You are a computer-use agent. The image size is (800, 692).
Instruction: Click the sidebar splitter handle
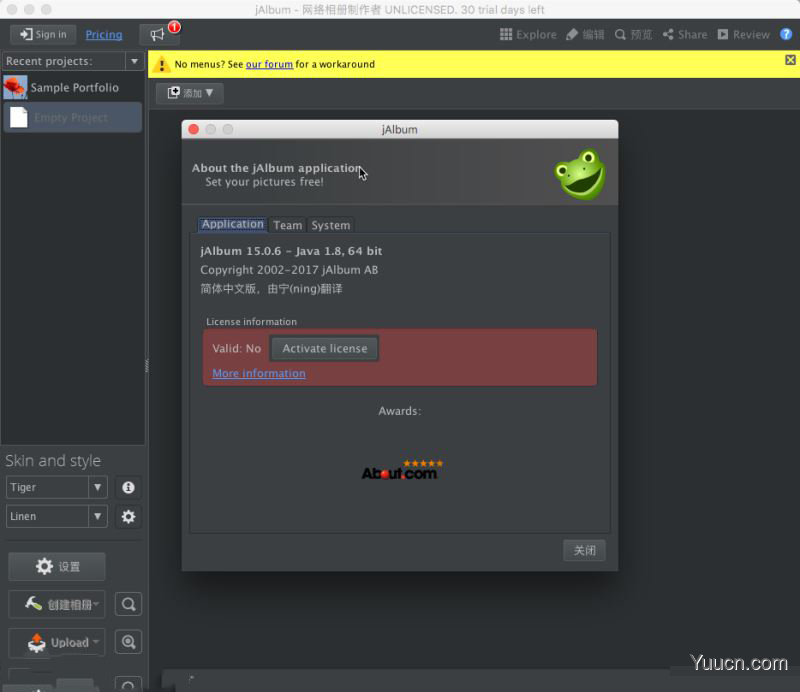(147, 365)
